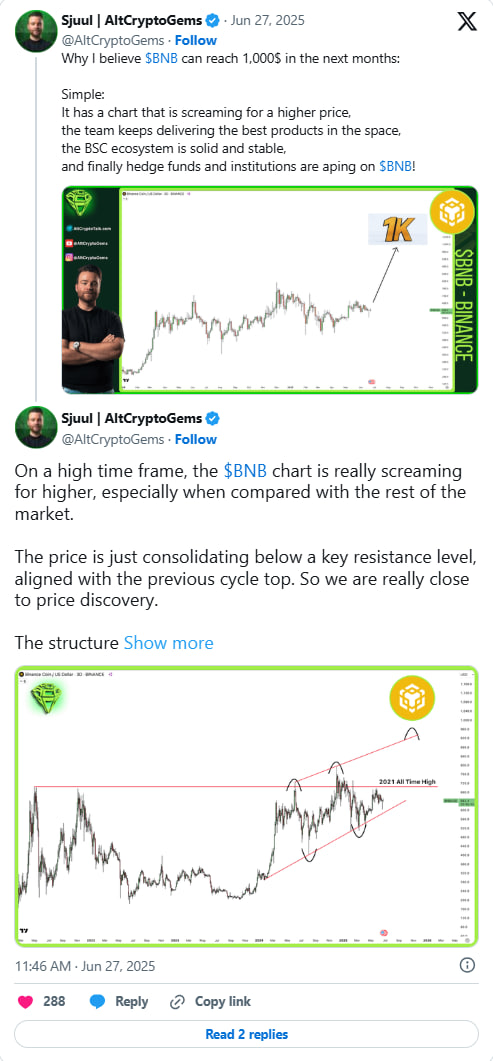Open the 2021 All Time High chart image

point(246,806)
